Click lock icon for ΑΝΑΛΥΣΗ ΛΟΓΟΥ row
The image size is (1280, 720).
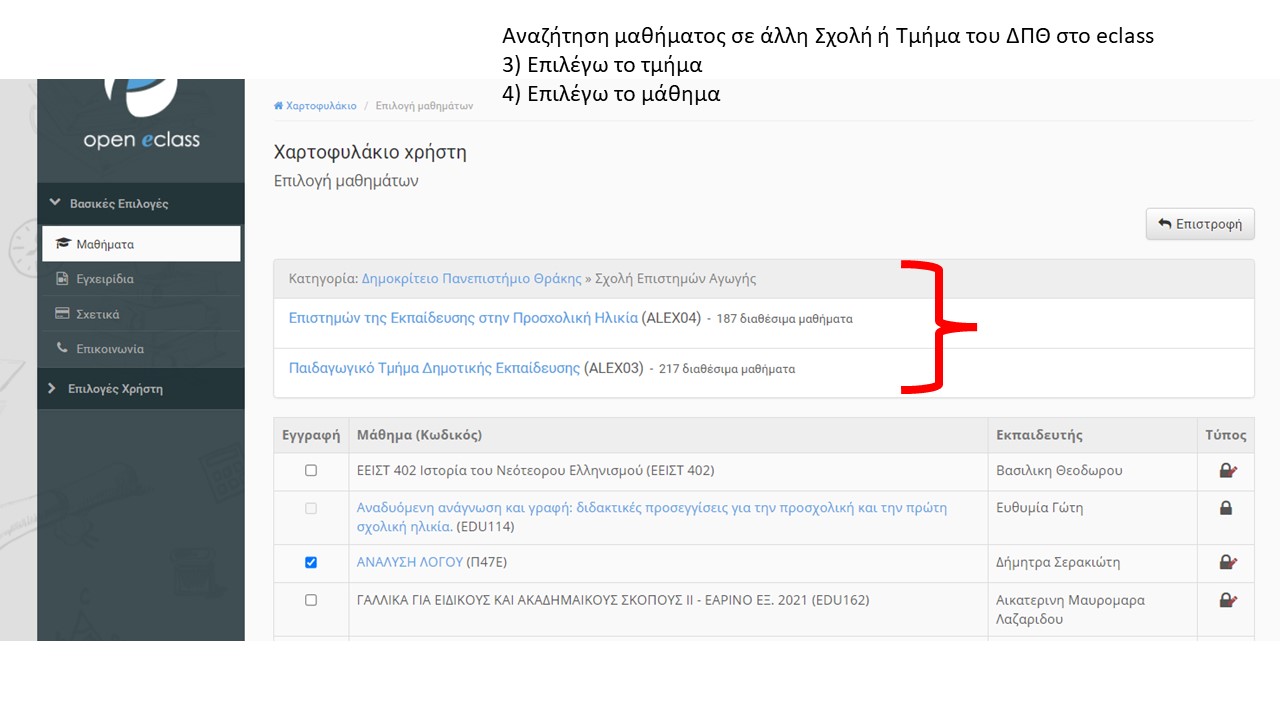coord(1227,563)
